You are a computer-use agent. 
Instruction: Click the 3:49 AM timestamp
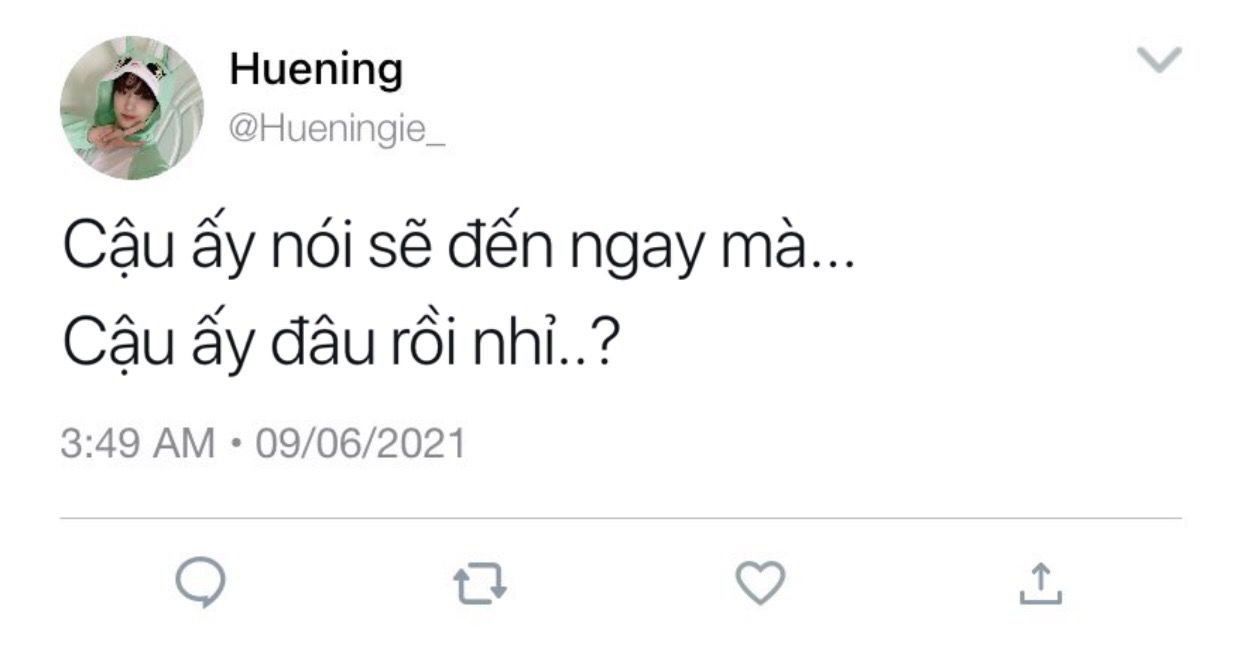tap(138, 444)
